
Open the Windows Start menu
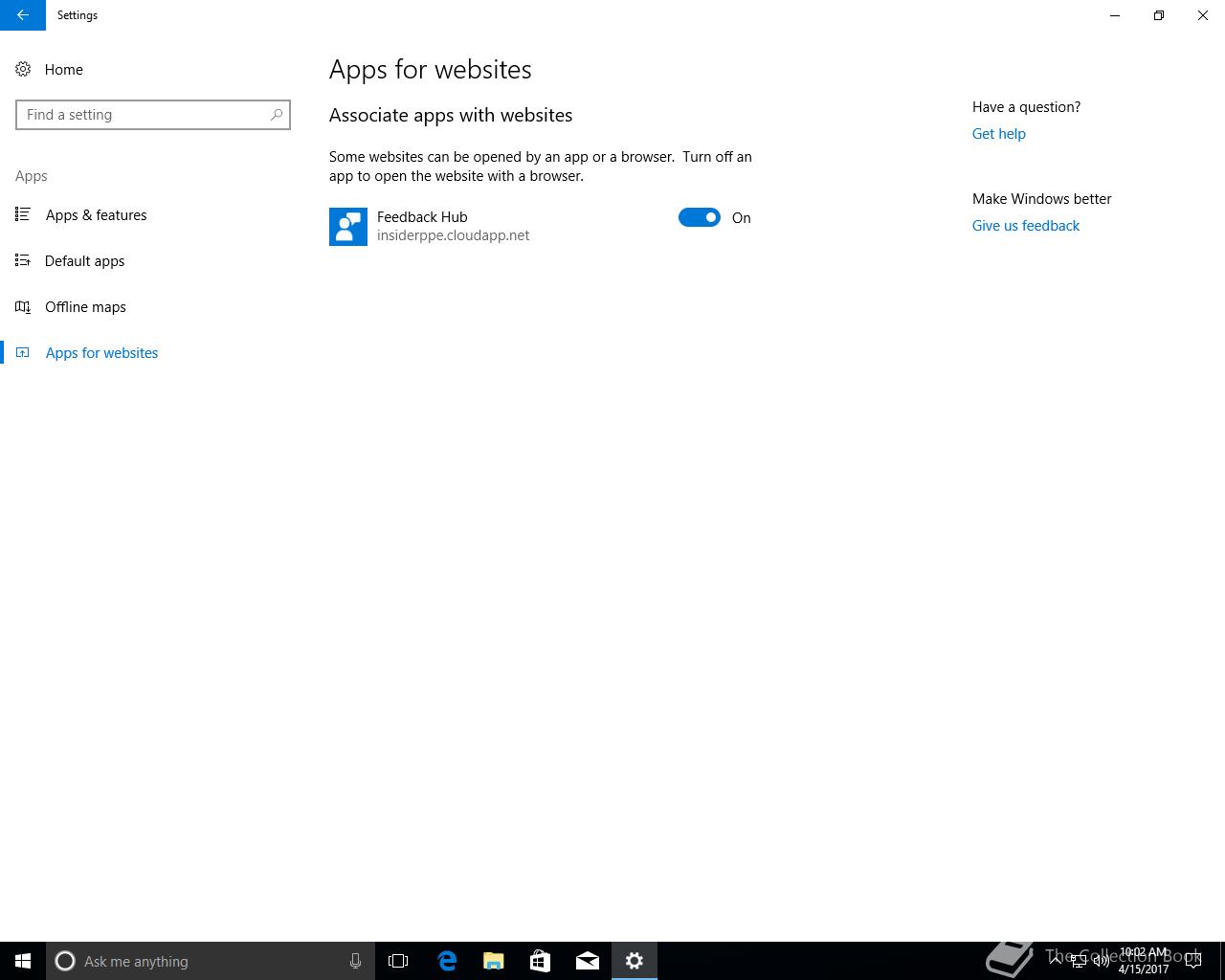(23, 961)
